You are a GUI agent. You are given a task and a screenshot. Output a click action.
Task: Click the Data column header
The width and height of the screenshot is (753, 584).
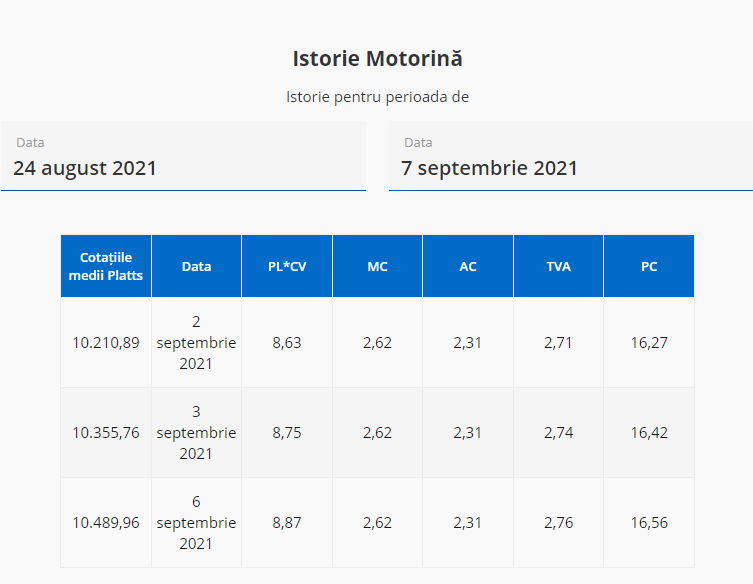coord(196,266)
